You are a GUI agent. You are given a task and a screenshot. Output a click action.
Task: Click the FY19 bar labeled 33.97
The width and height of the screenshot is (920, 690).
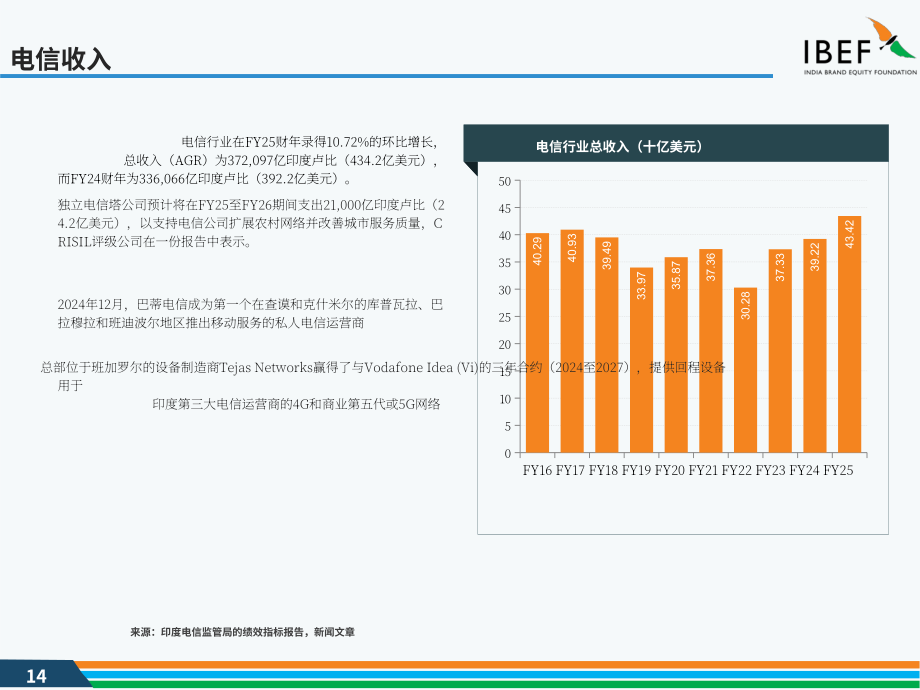point(641,360)
